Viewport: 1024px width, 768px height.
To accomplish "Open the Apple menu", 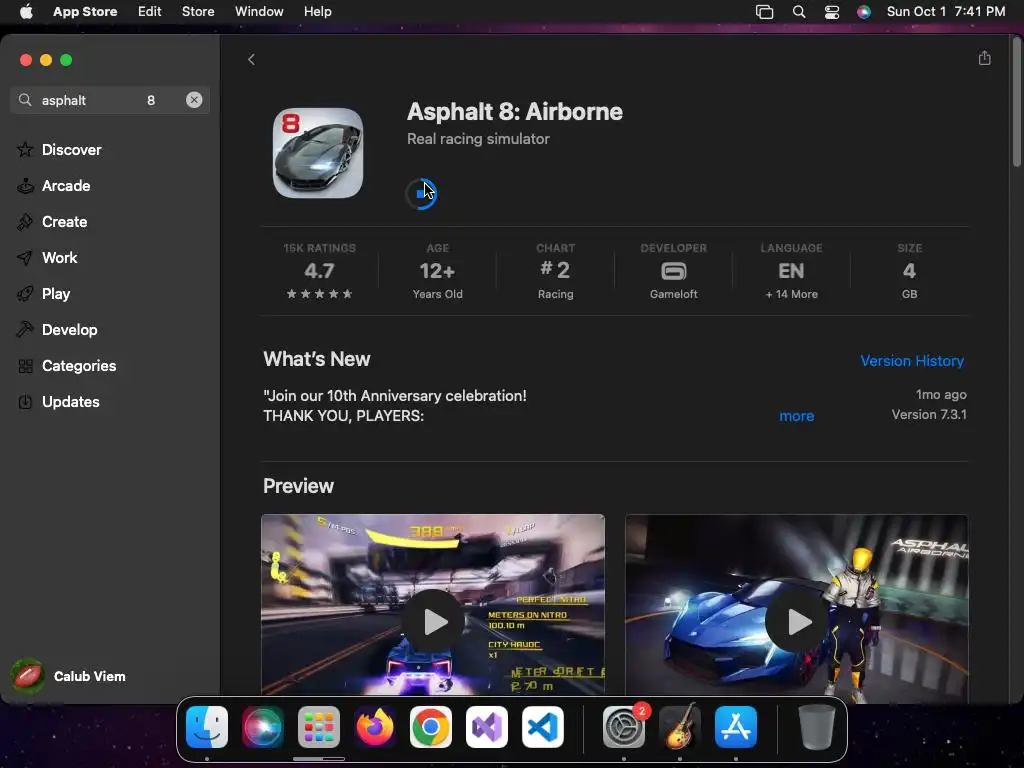I will (x=26, y=12).
